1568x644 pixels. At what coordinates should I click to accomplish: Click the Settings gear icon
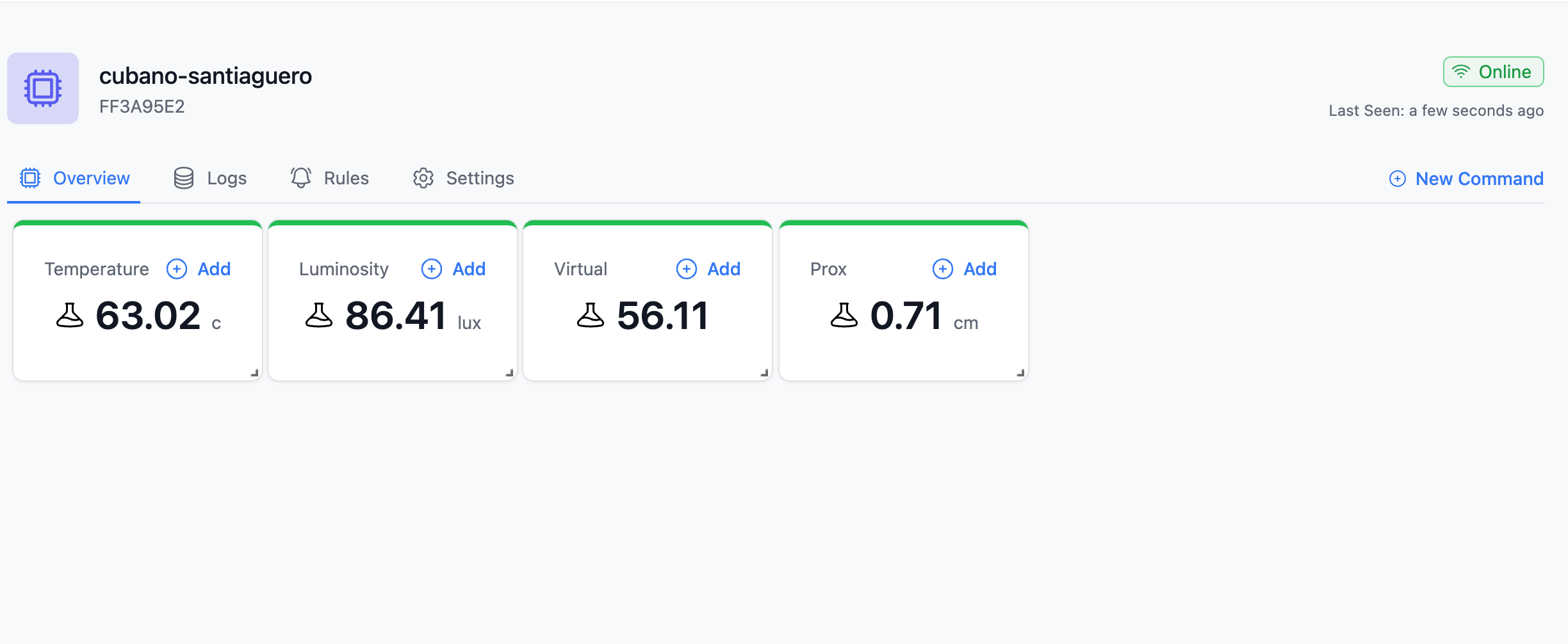click(x=423, y=178)
